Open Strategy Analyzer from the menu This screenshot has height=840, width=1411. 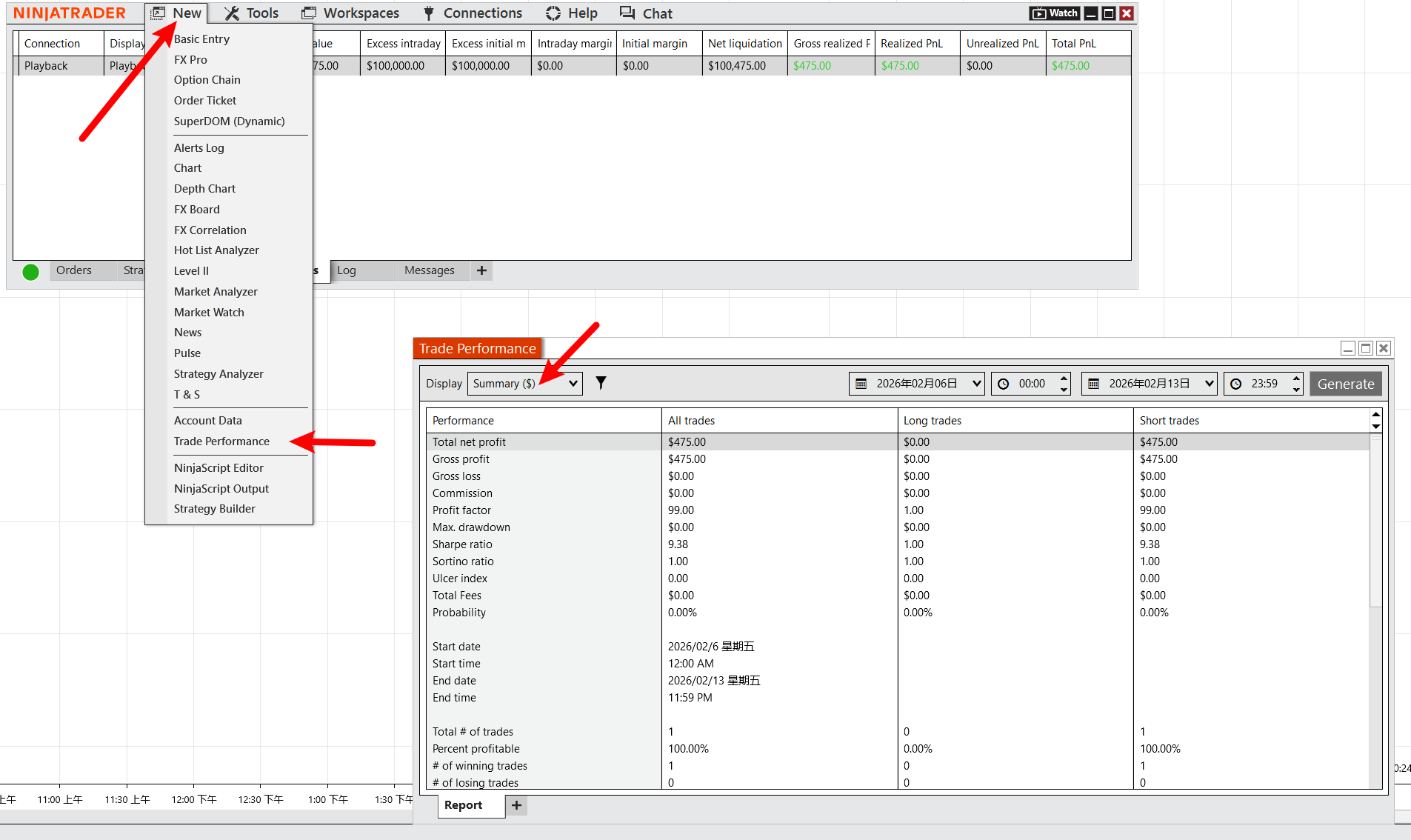[219, 374]
